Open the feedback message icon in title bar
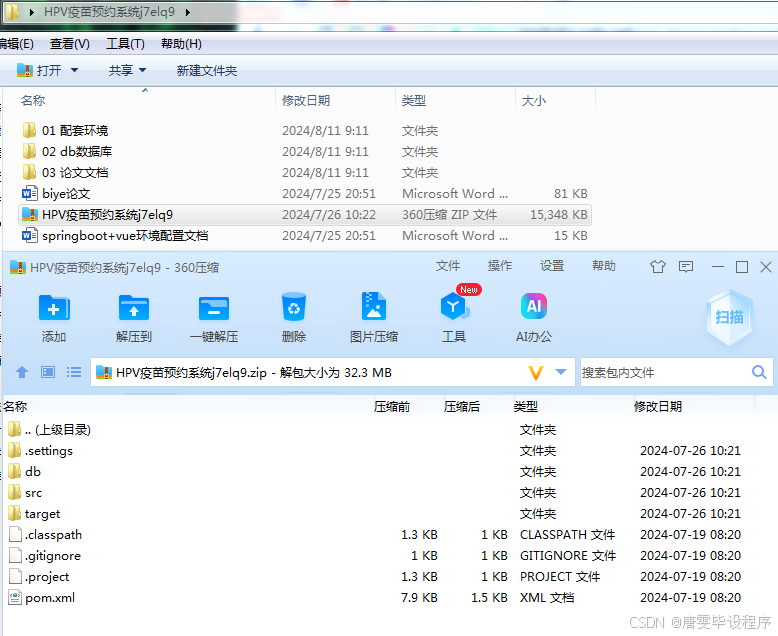The image size is (778, 636). click(686, 267)
